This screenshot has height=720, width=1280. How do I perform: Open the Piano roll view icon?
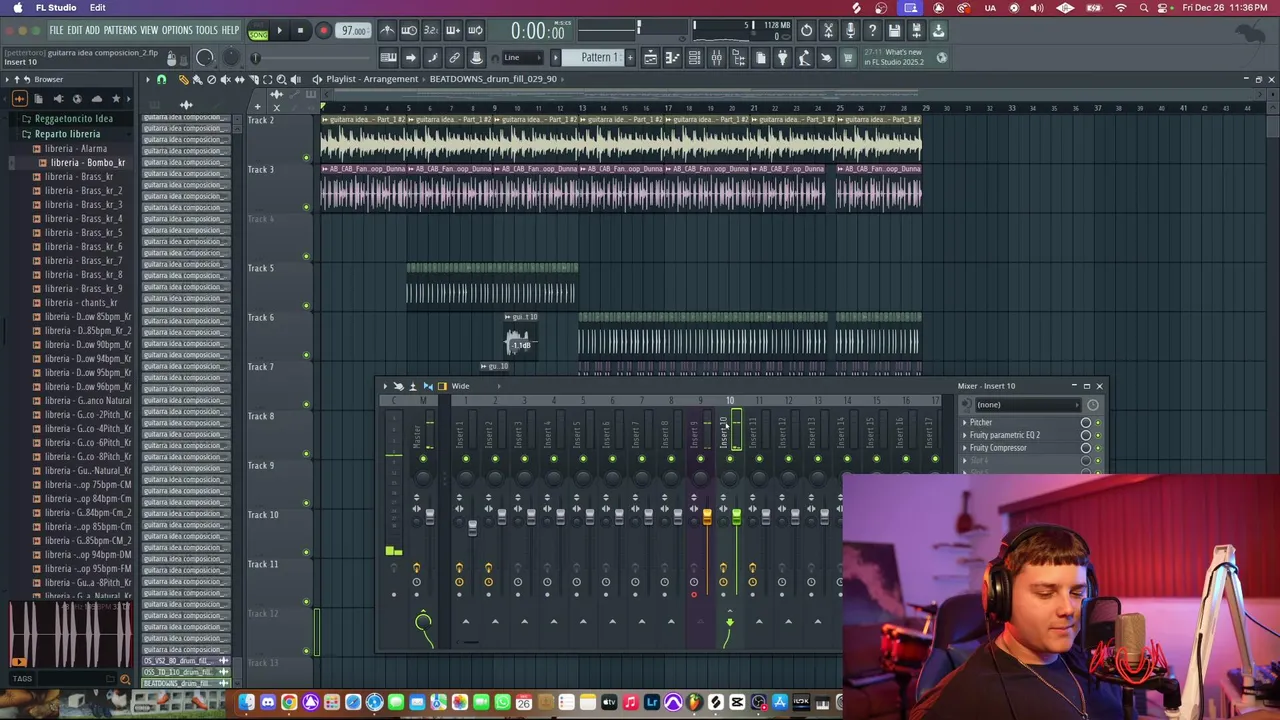672,58
